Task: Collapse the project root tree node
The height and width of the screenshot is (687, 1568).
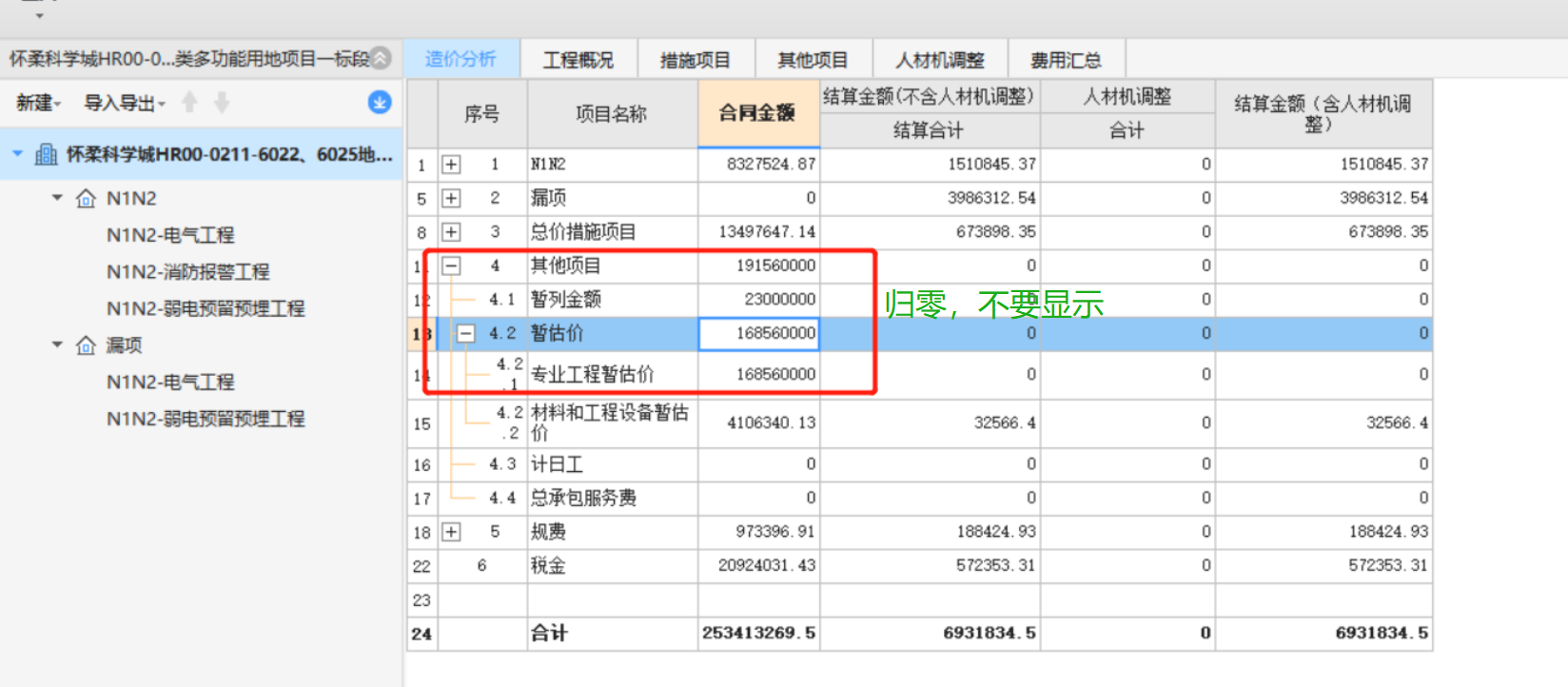Action: tap(17, 153)
